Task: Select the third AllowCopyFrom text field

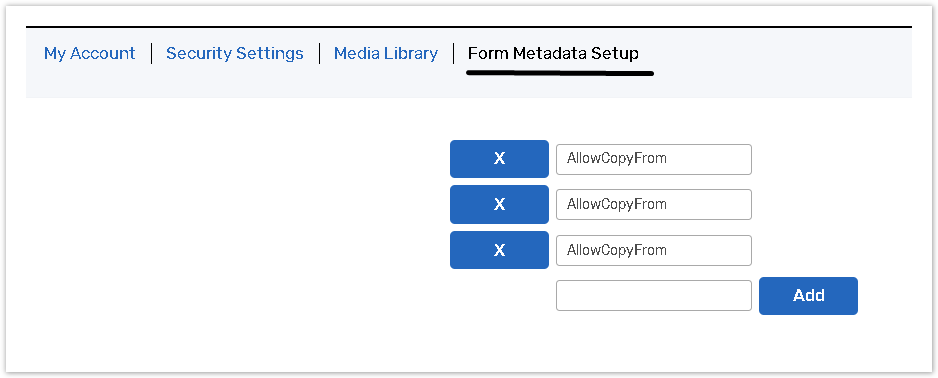Action: [x=654, y=250]
